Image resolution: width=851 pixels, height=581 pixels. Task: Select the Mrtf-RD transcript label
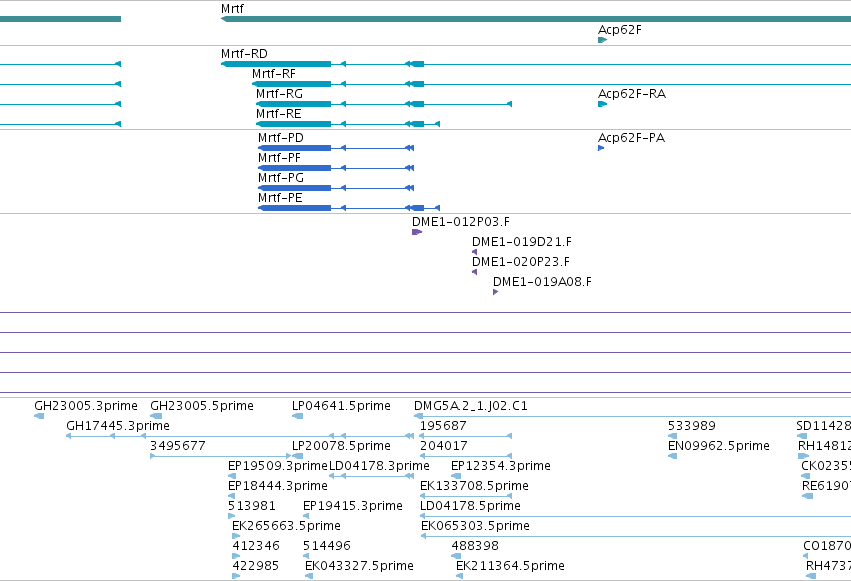[x=244, y=54]
